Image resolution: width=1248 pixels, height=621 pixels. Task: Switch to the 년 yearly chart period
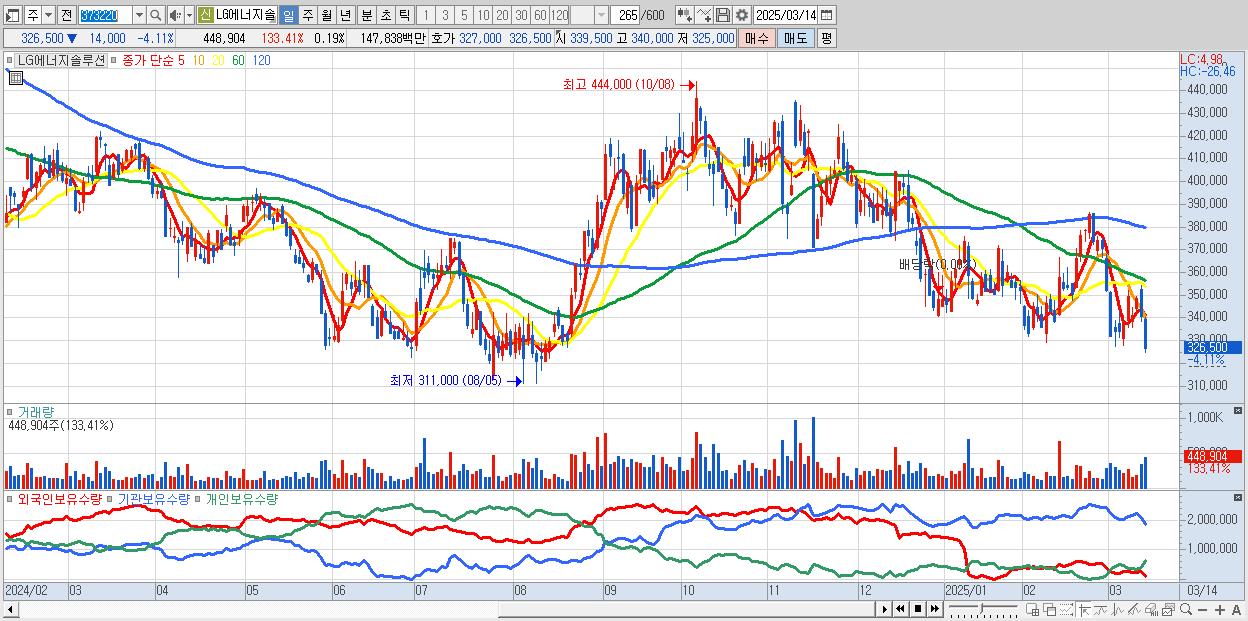pos(345,15)
